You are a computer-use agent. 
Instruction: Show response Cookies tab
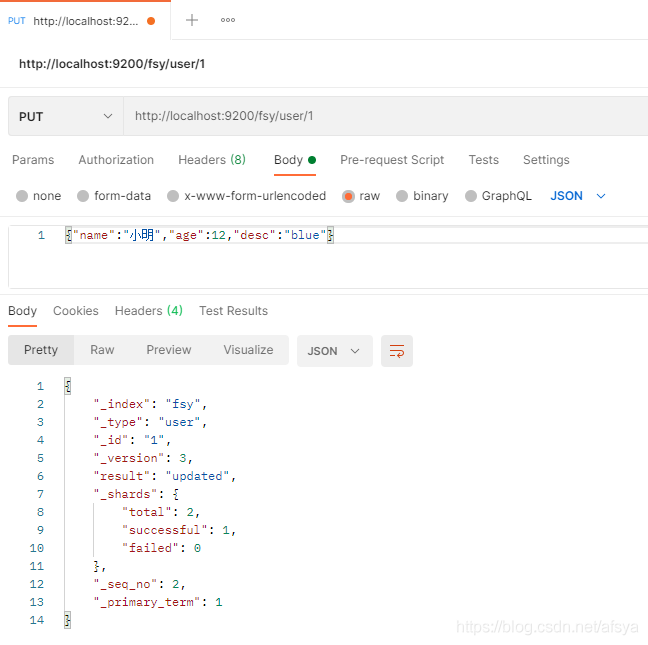[76, 311]
